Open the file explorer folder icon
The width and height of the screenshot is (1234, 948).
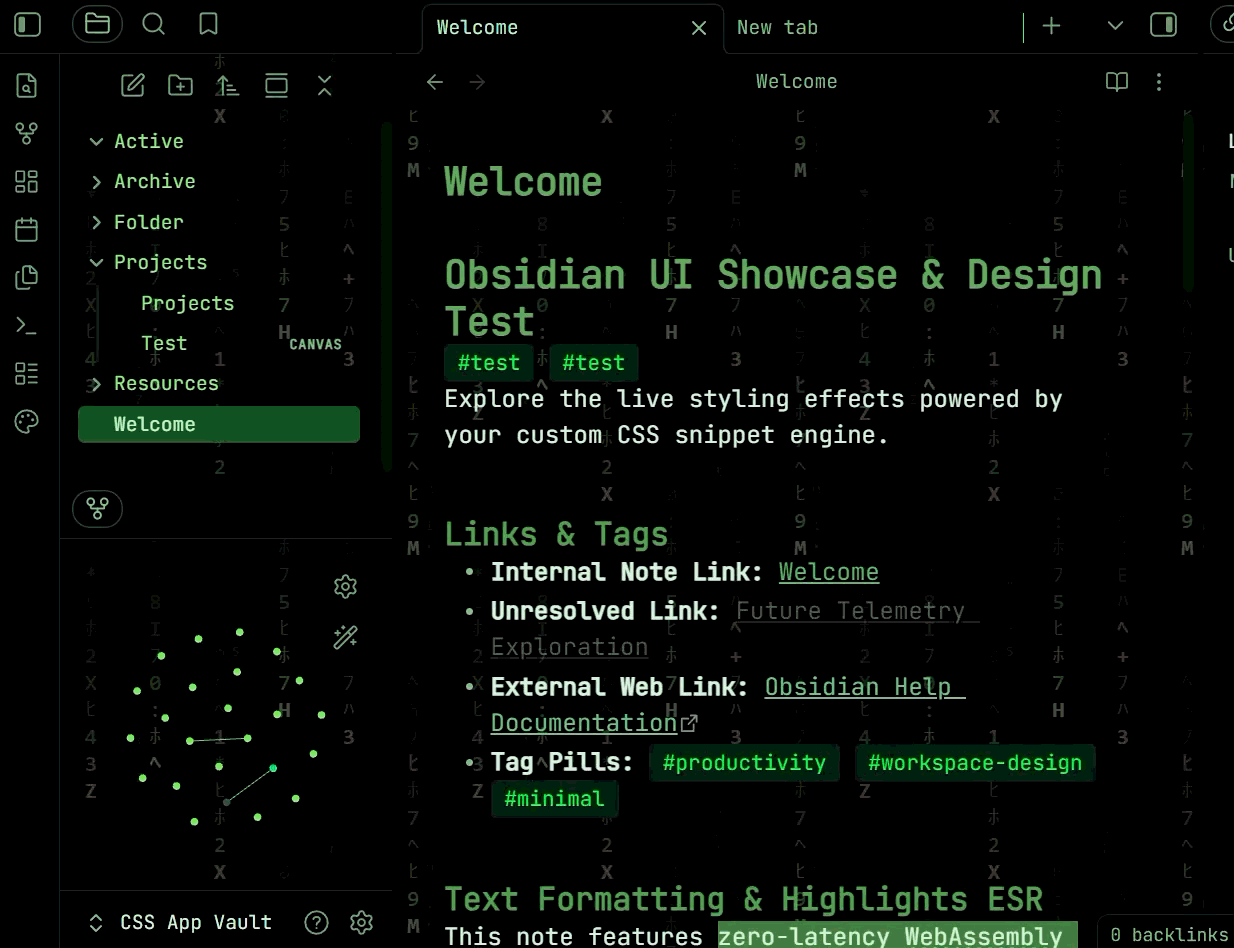pyautogui.click(x=97, y=24)
